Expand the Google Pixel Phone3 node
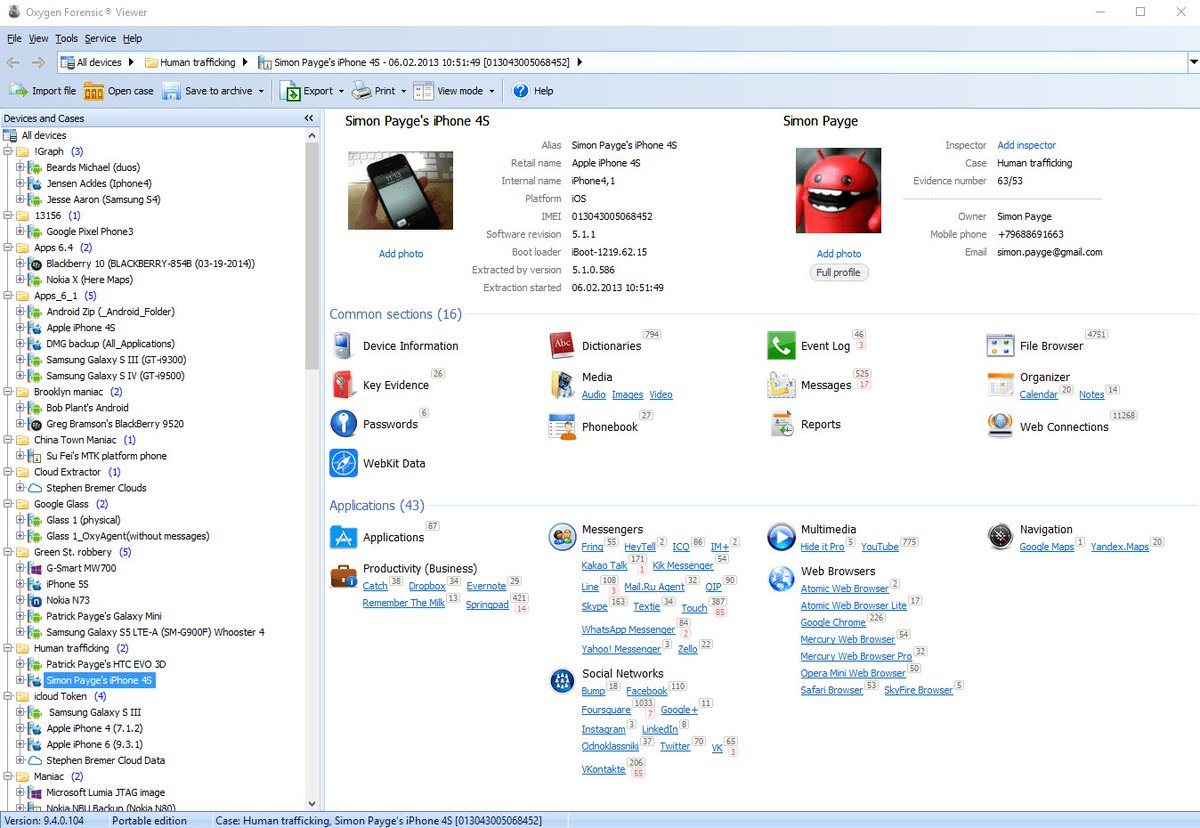 coord(20,231)
